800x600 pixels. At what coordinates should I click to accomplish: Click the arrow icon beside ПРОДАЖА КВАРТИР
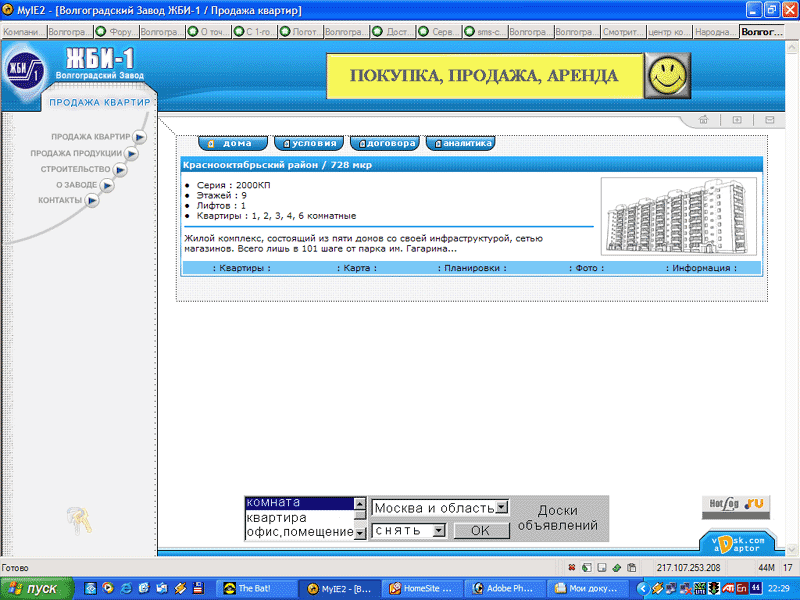click(x=141, y=137)
